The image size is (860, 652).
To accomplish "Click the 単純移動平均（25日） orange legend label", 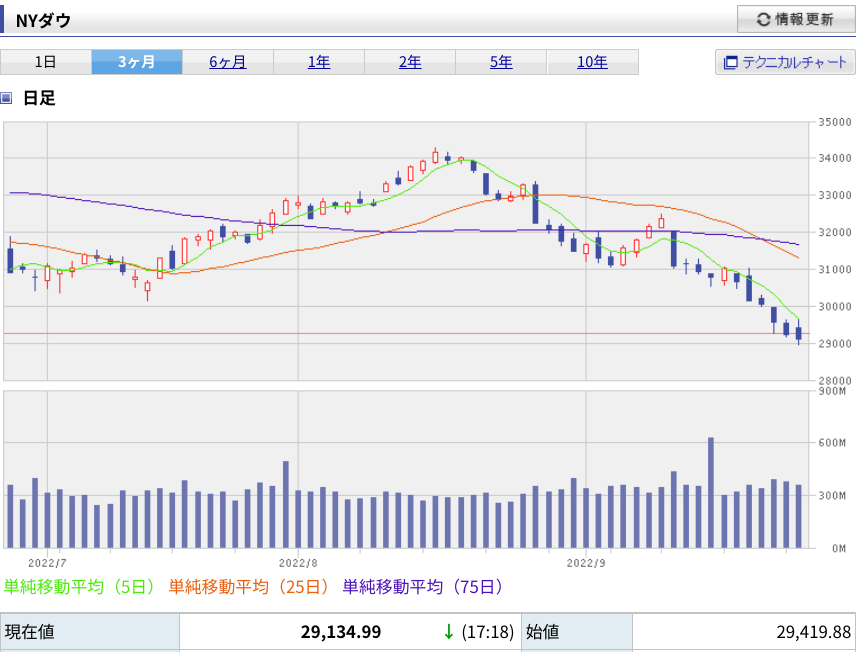I will [249, 587].
